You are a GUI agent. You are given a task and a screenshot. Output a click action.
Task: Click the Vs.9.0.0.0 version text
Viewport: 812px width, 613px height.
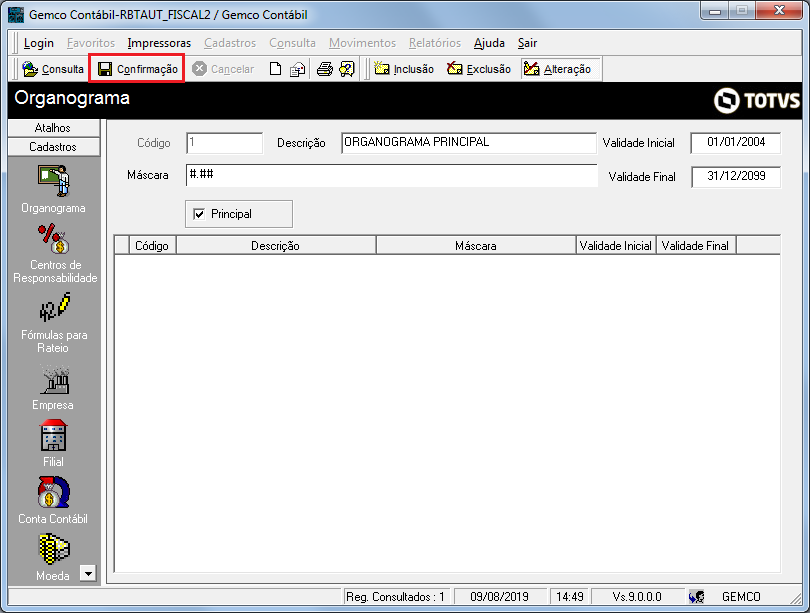pos(637,597)
